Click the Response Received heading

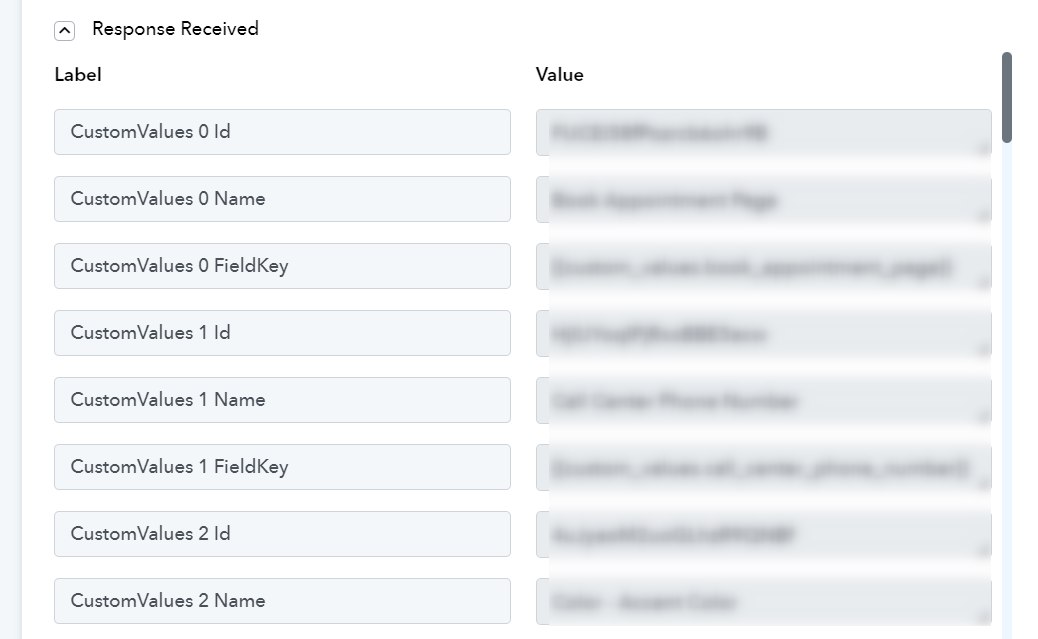[175, 29]
